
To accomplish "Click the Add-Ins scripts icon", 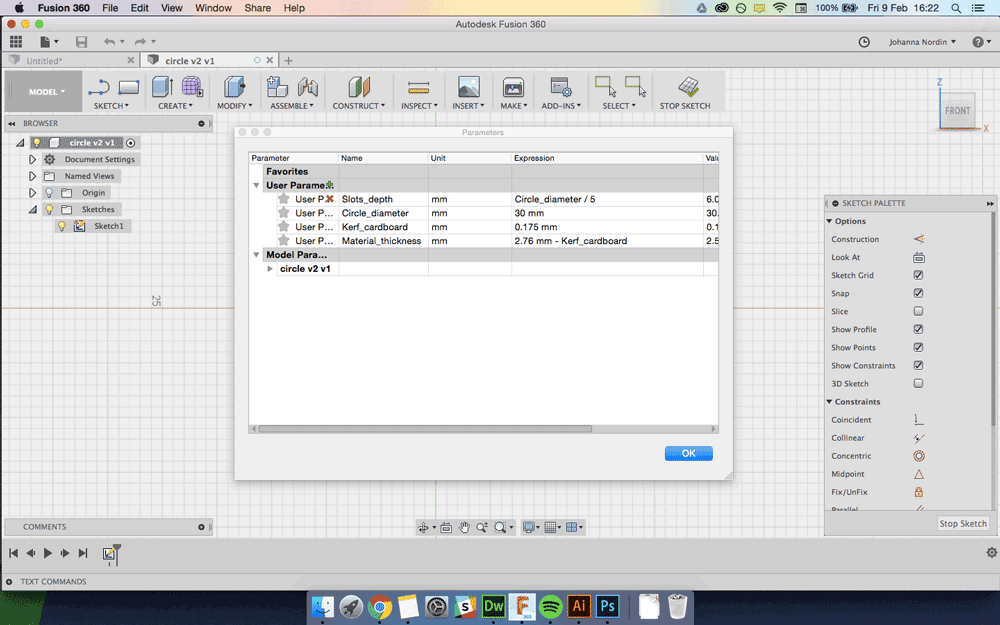I will pos(561,87).
